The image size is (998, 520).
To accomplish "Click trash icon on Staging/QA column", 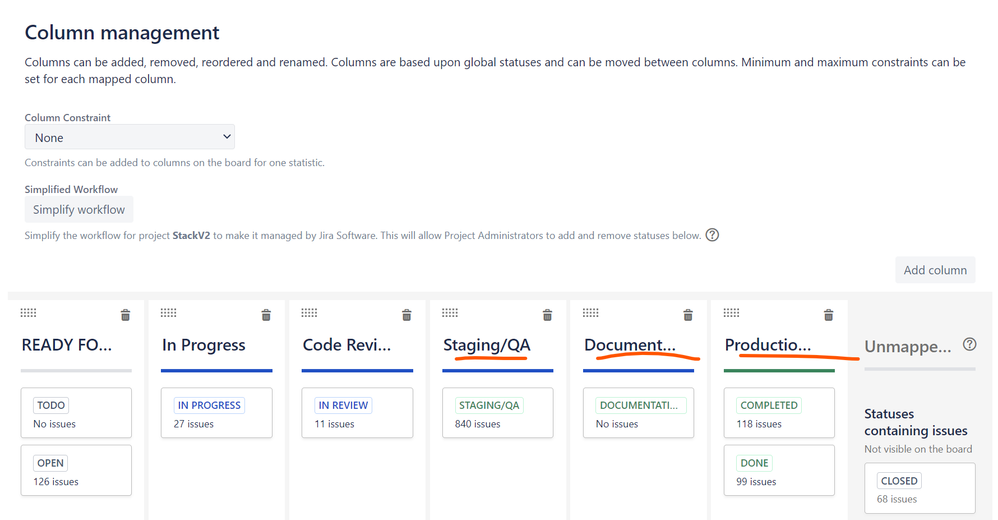I will pos(547,315).
